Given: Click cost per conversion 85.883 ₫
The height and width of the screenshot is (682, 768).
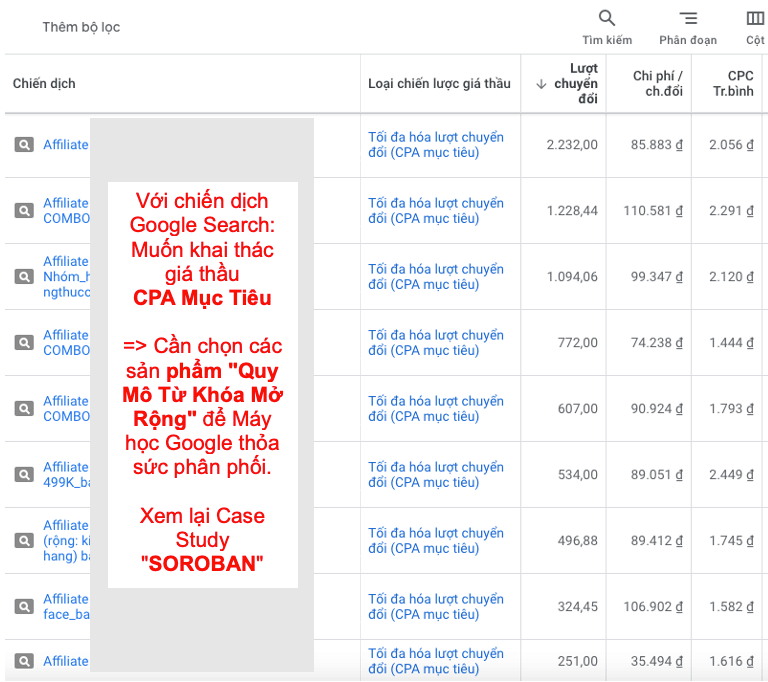Looking at the screenshot, I should tap(657, 145).
